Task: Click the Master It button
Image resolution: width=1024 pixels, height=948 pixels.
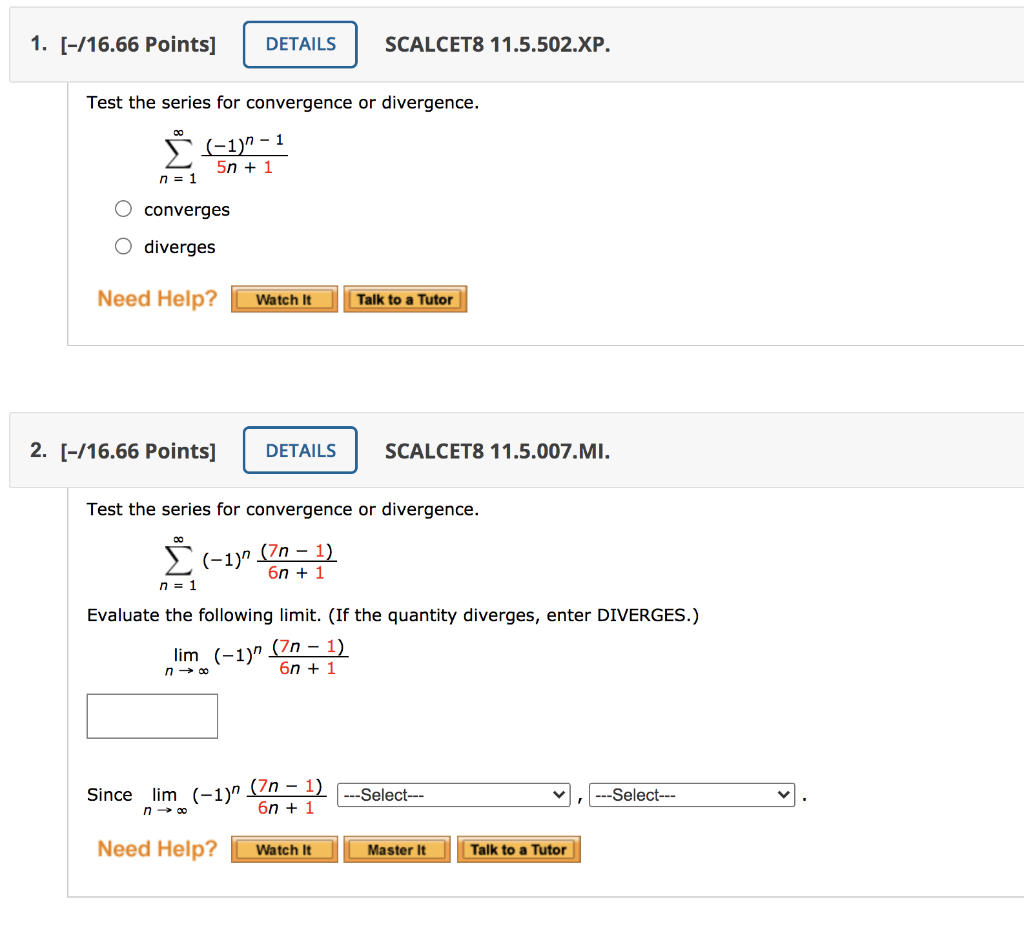Action: tap(397, 849)
